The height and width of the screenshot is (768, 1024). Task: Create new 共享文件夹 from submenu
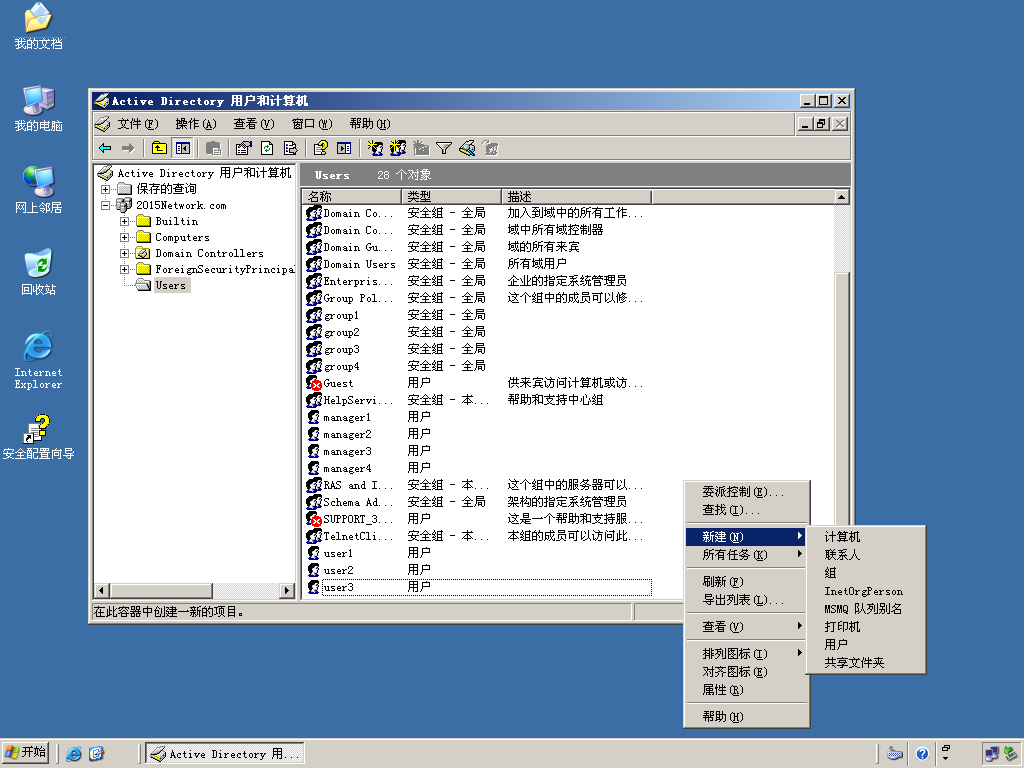coord(866,663)
